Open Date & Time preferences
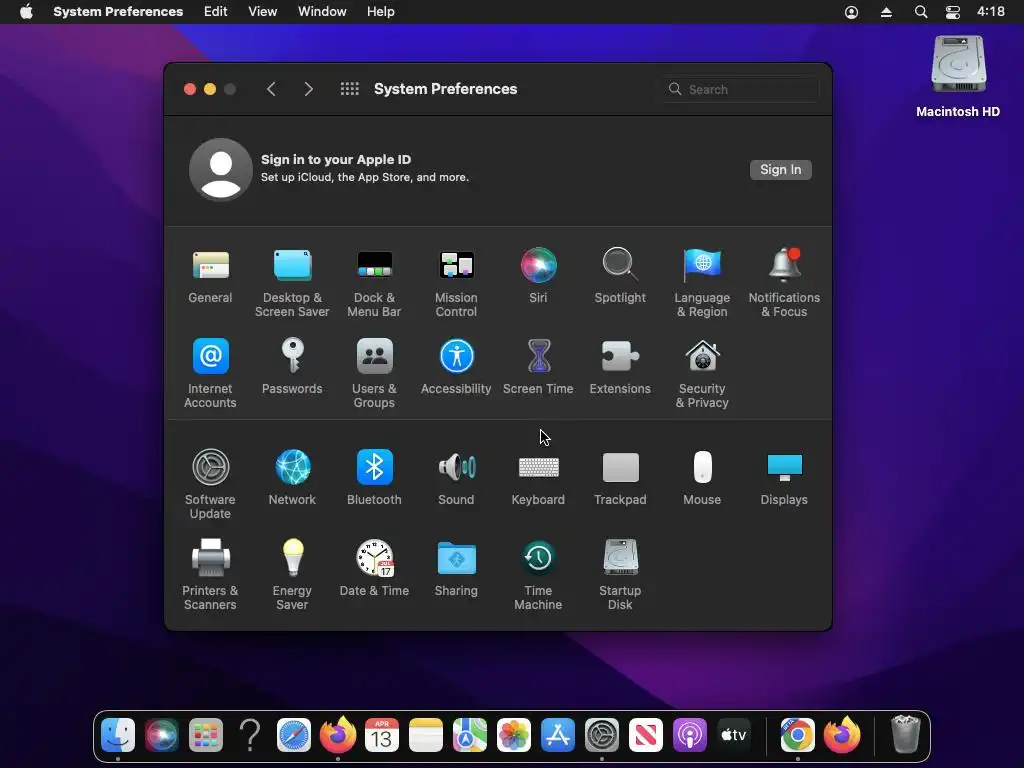1024x768 pixels. [374, 558]
